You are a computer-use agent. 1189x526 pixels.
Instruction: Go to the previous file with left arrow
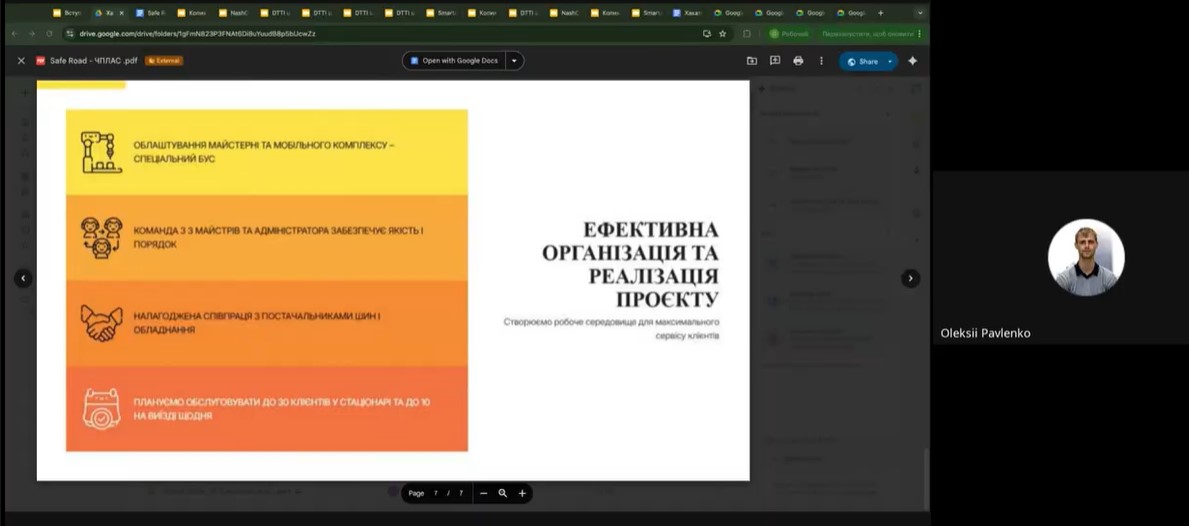point(23,278)
